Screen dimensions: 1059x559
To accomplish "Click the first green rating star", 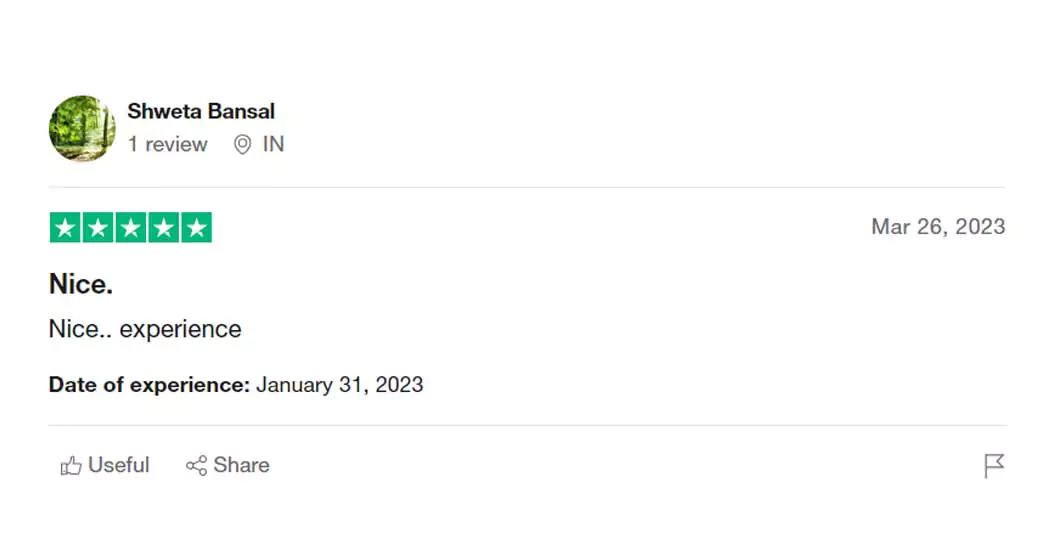I will pyautogui.click(x=65, y=228).
